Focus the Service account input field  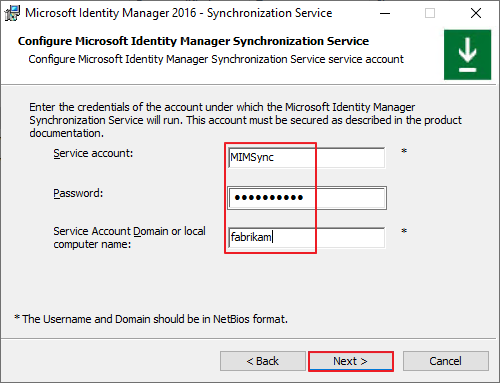[307, 157]
